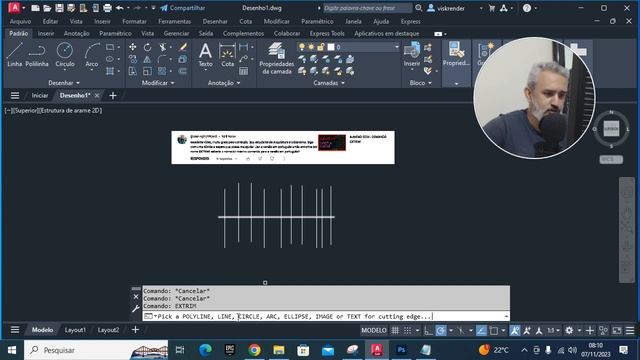Click the Plot printer icon
The width and height of the screenshot is (640, 360).
click(x=107, y=8)
